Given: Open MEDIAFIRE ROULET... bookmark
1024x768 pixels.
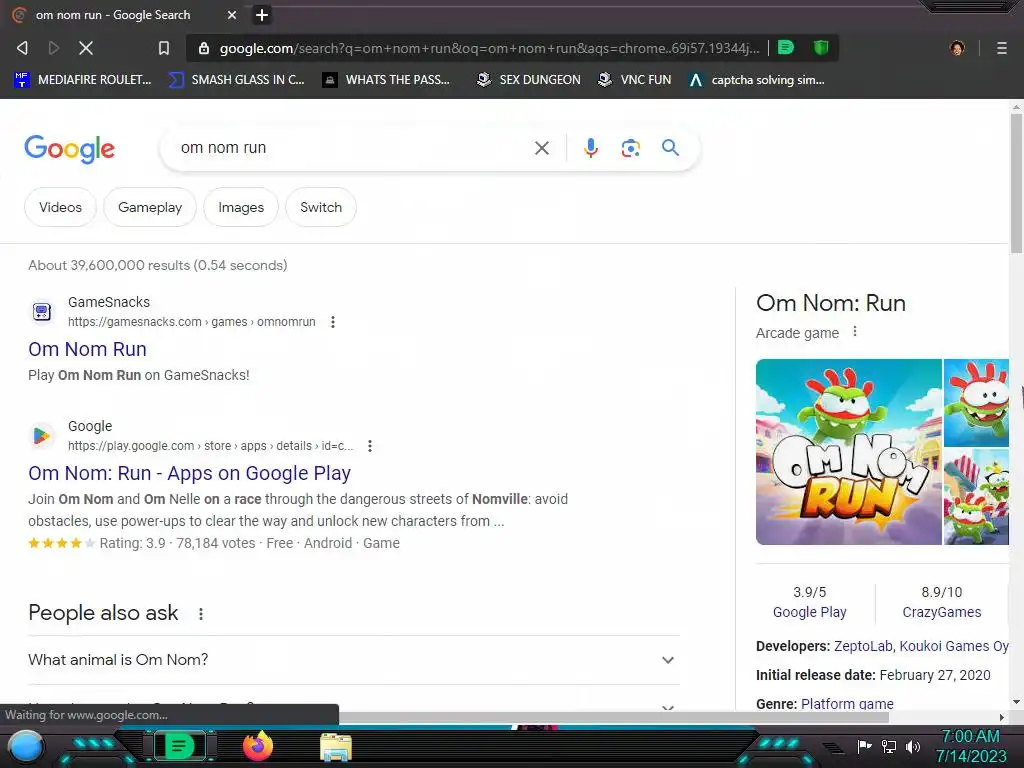Looking at the screenshot, I should tap(83, 80).
